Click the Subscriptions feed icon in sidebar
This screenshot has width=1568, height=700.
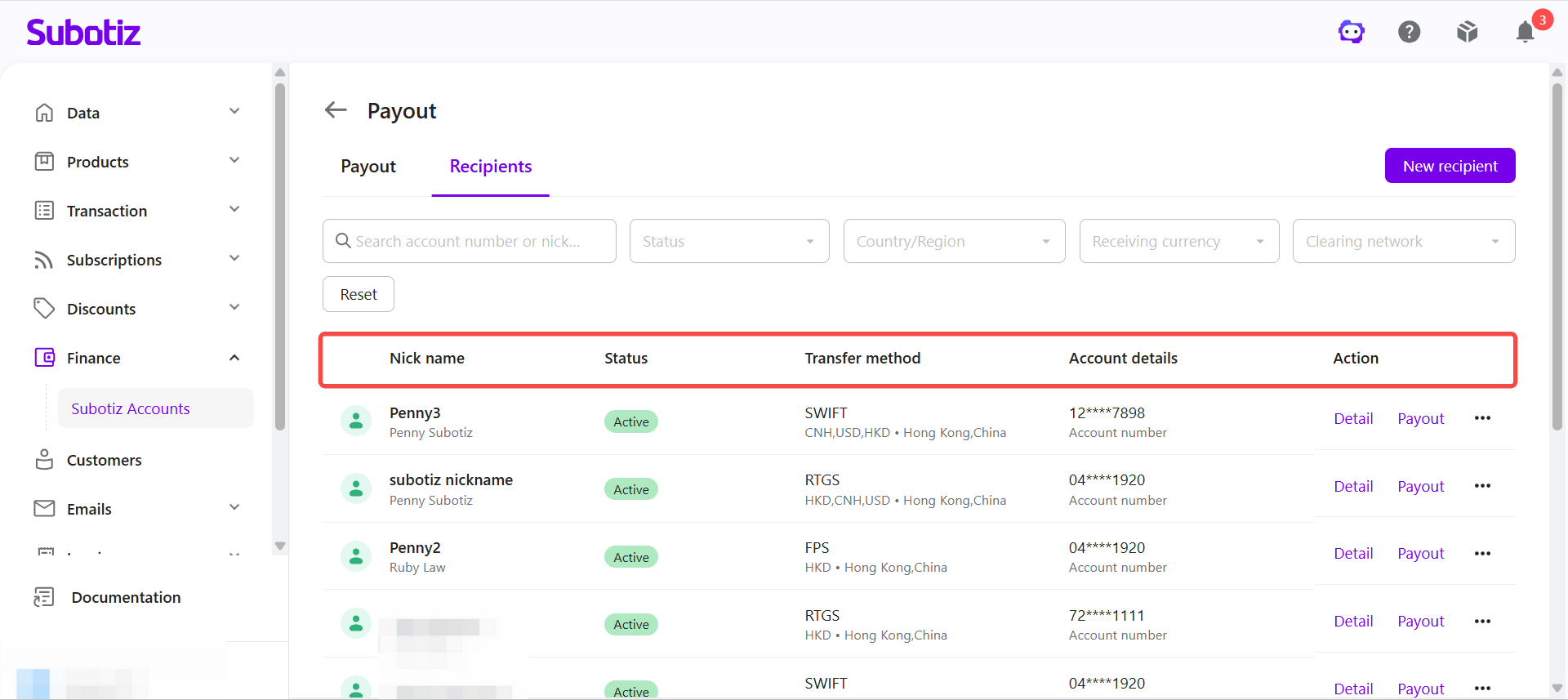click(x=44, y=260)
